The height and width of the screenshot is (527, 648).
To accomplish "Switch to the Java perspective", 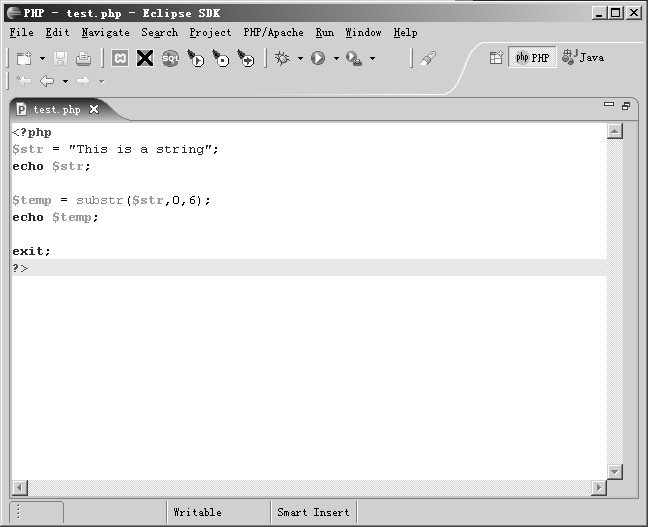I will 583,57.
